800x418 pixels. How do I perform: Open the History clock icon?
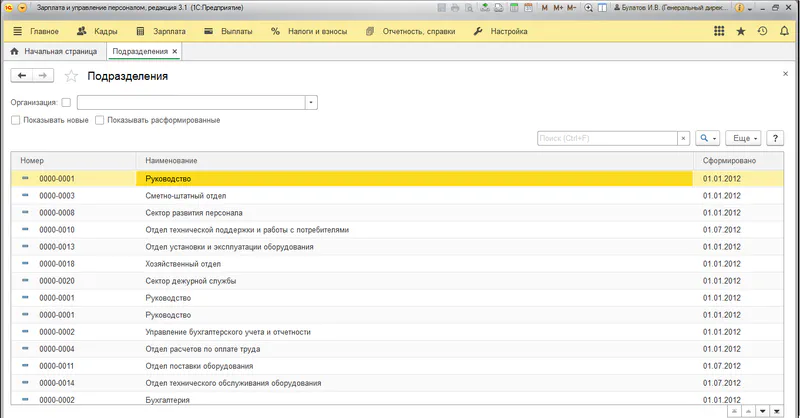pyautogui.click(x=762, y=31)
